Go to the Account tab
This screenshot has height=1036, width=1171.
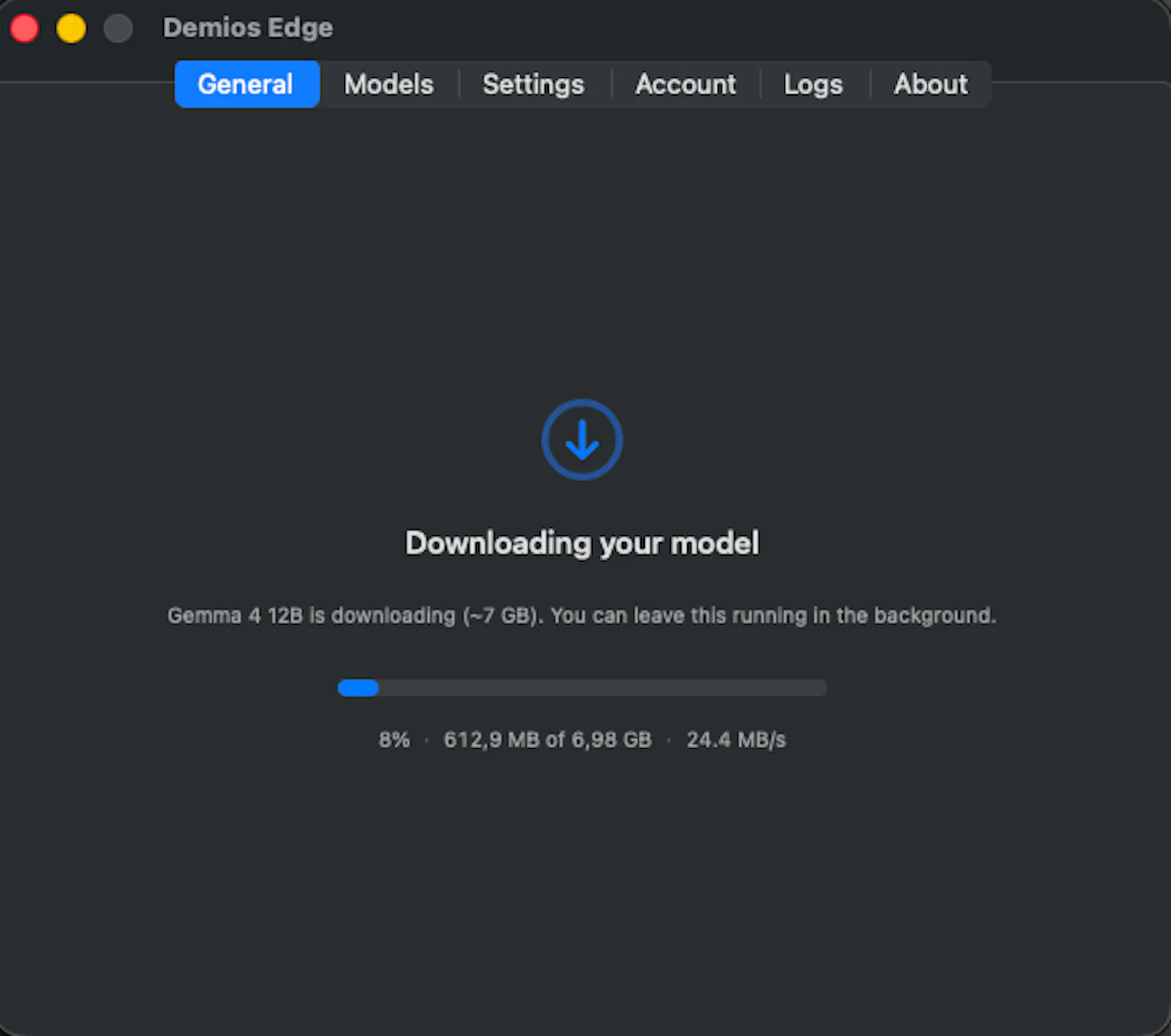(x=685, y=84)
